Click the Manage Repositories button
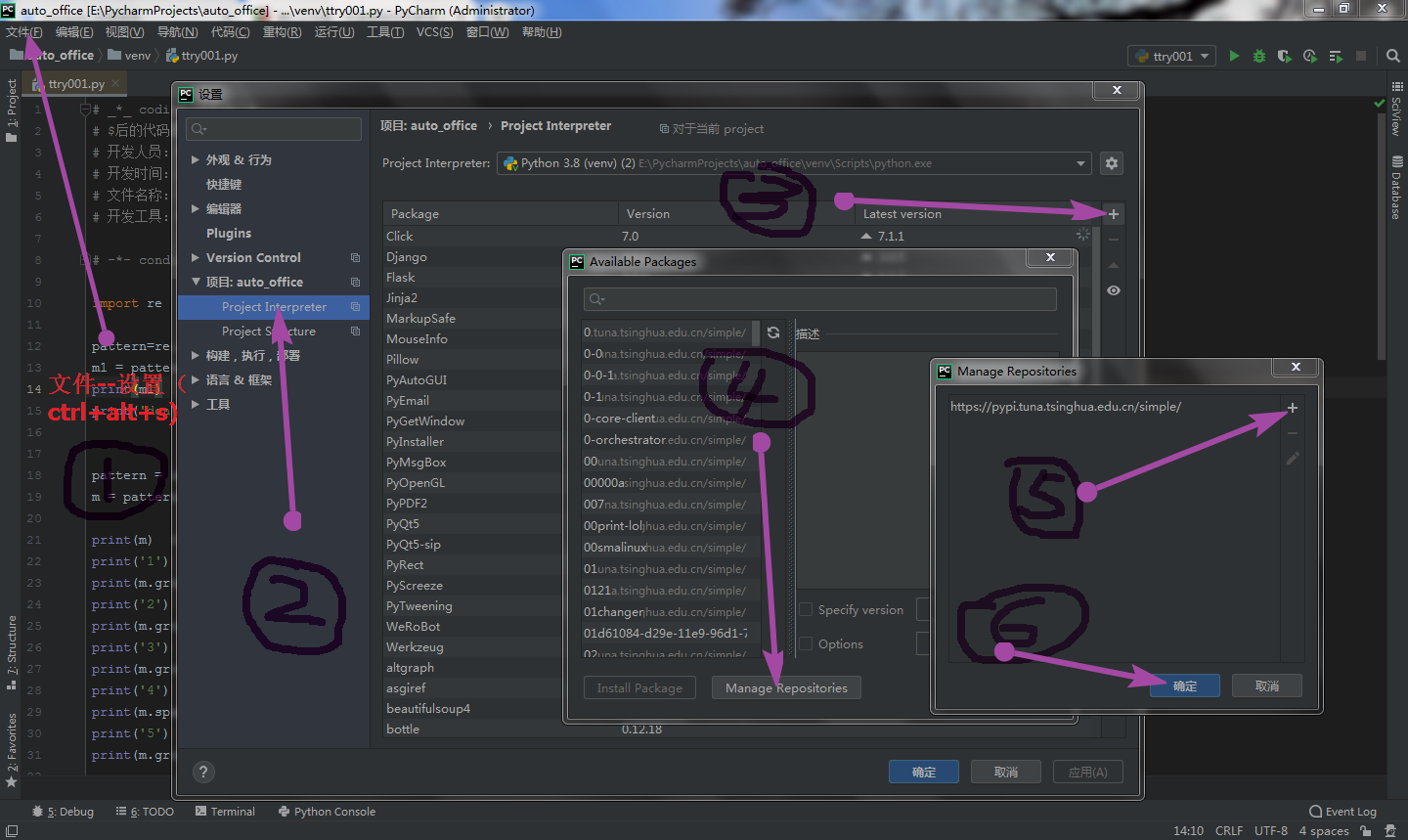The height and width of the screenshot is (840, 1408). 786,687
